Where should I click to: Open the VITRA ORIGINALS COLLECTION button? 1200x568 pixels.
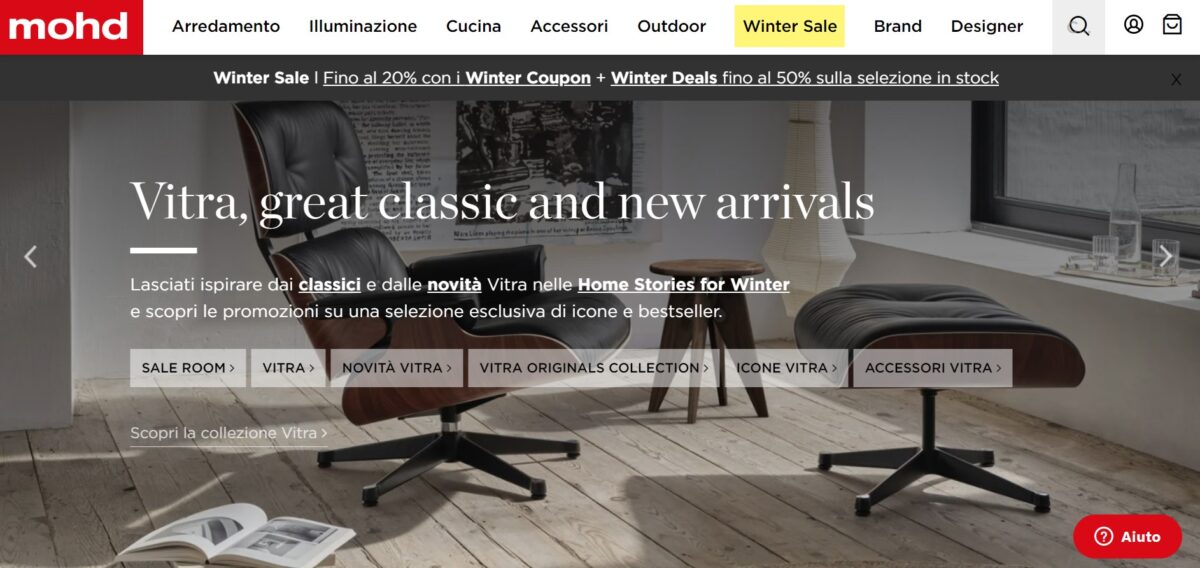[x=594, y=368]
